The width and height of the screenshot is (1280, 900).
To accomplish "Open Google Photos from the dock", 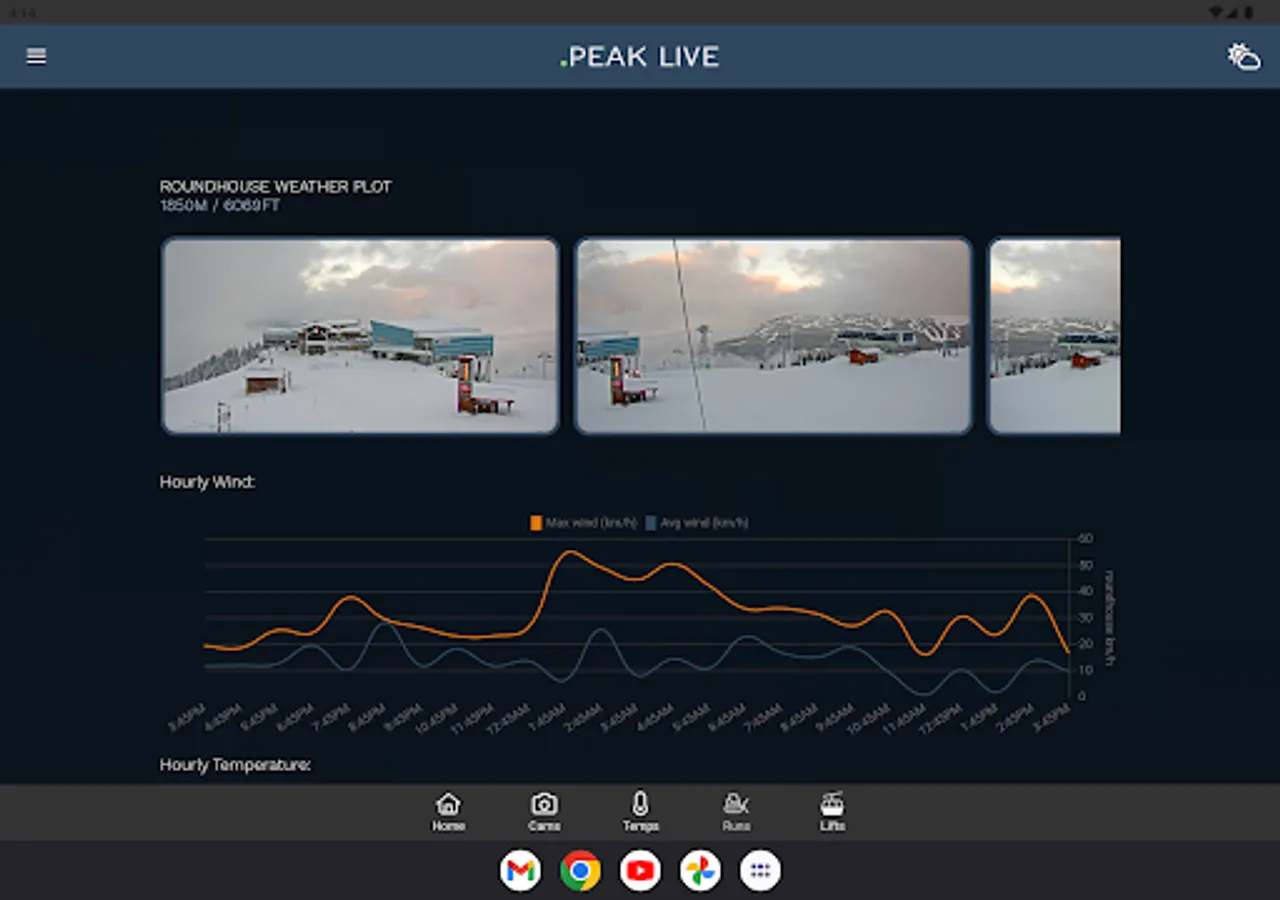I will pyautogui.click(x=700, y=871).
